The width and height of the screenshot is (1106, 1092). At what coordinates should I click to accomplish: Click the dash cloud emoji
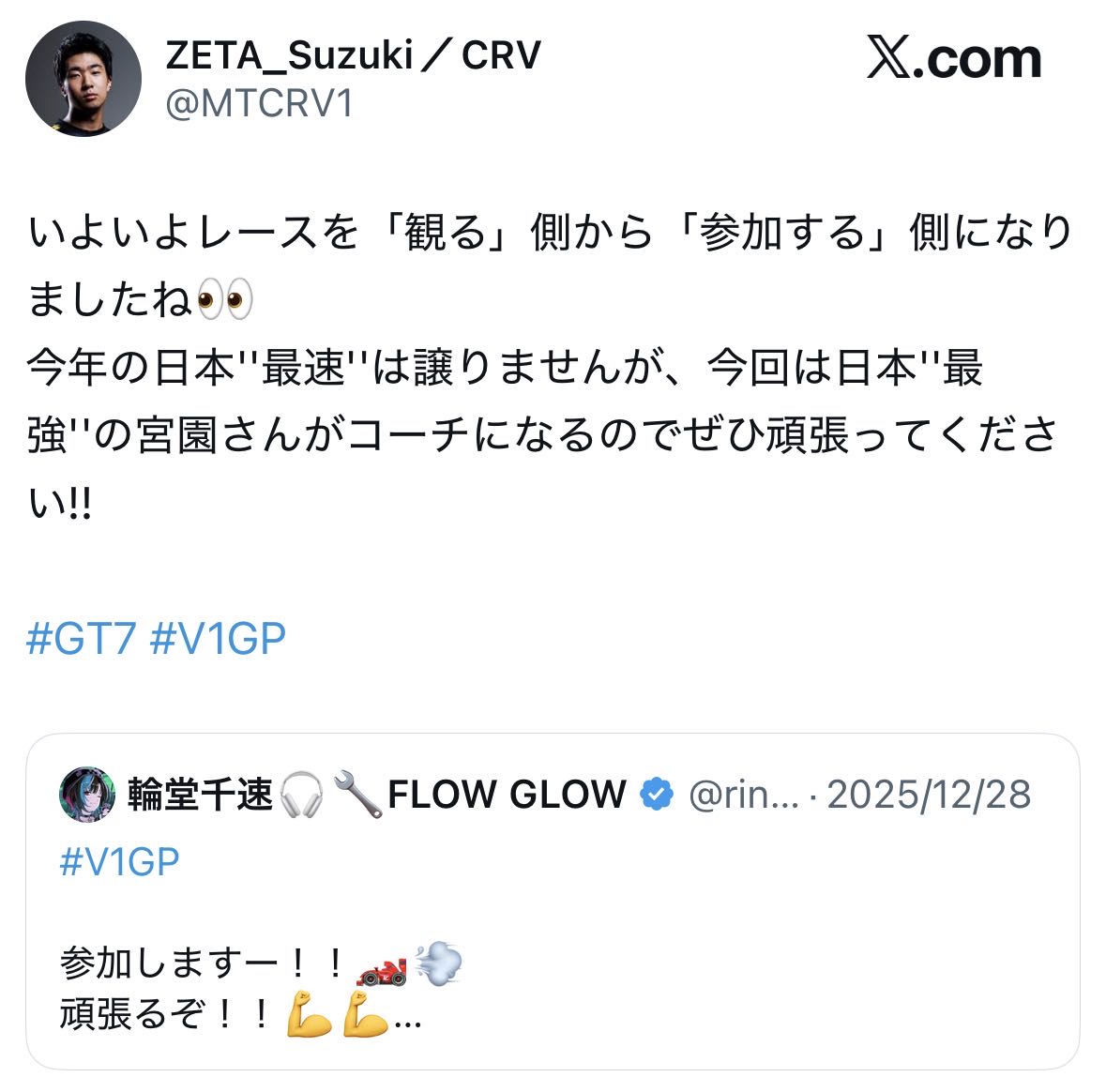438,963
